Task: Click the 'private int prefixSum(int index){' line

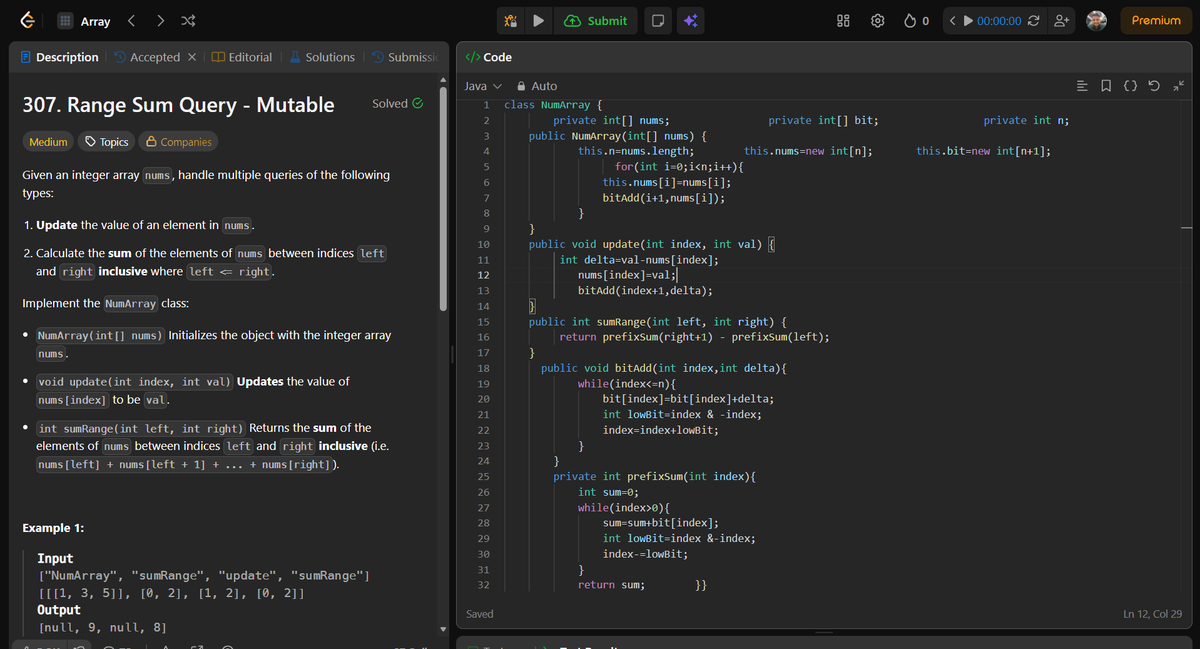Action: (654, 477)
